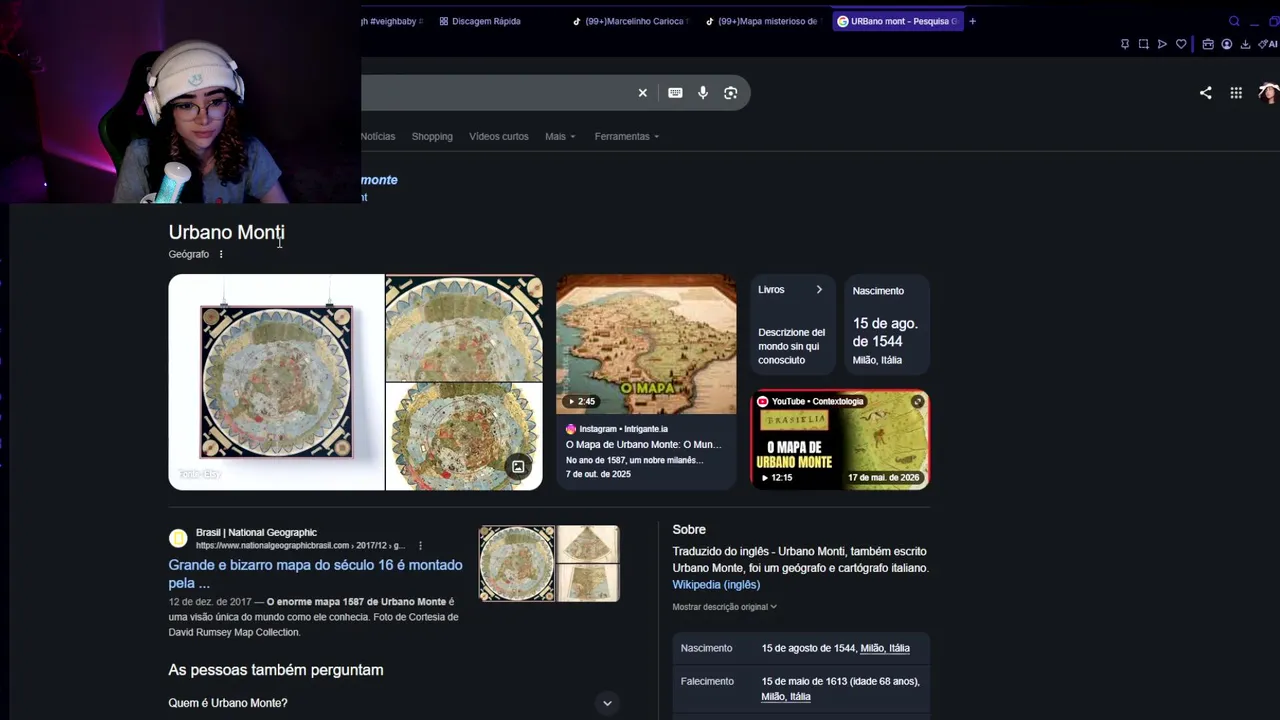
Task: Switch to the Mapa misterioso TikTok tab
Action: tap(765, 21)
